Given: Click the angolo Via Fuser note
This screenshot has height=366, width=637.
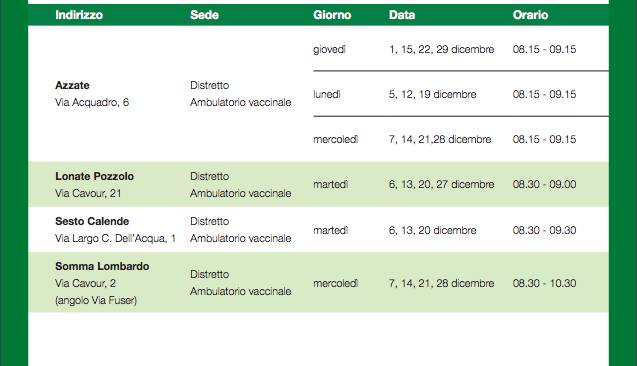Looking at the screenshot, I should coord(96,301).
